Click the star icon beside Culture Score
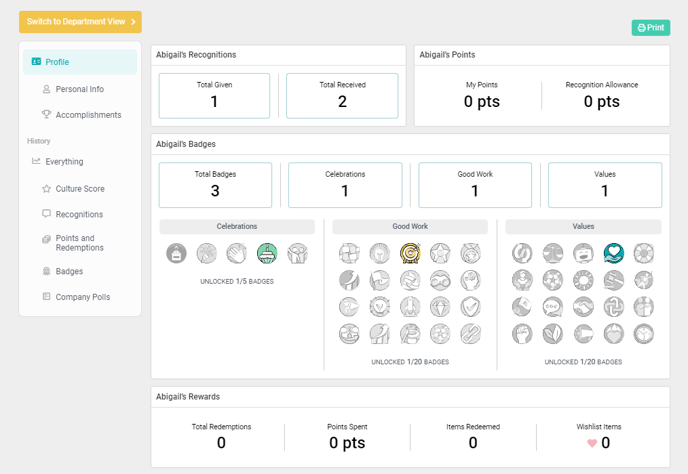Image resolution: width=688 pixels, height=474 pixels. point(46,188)
